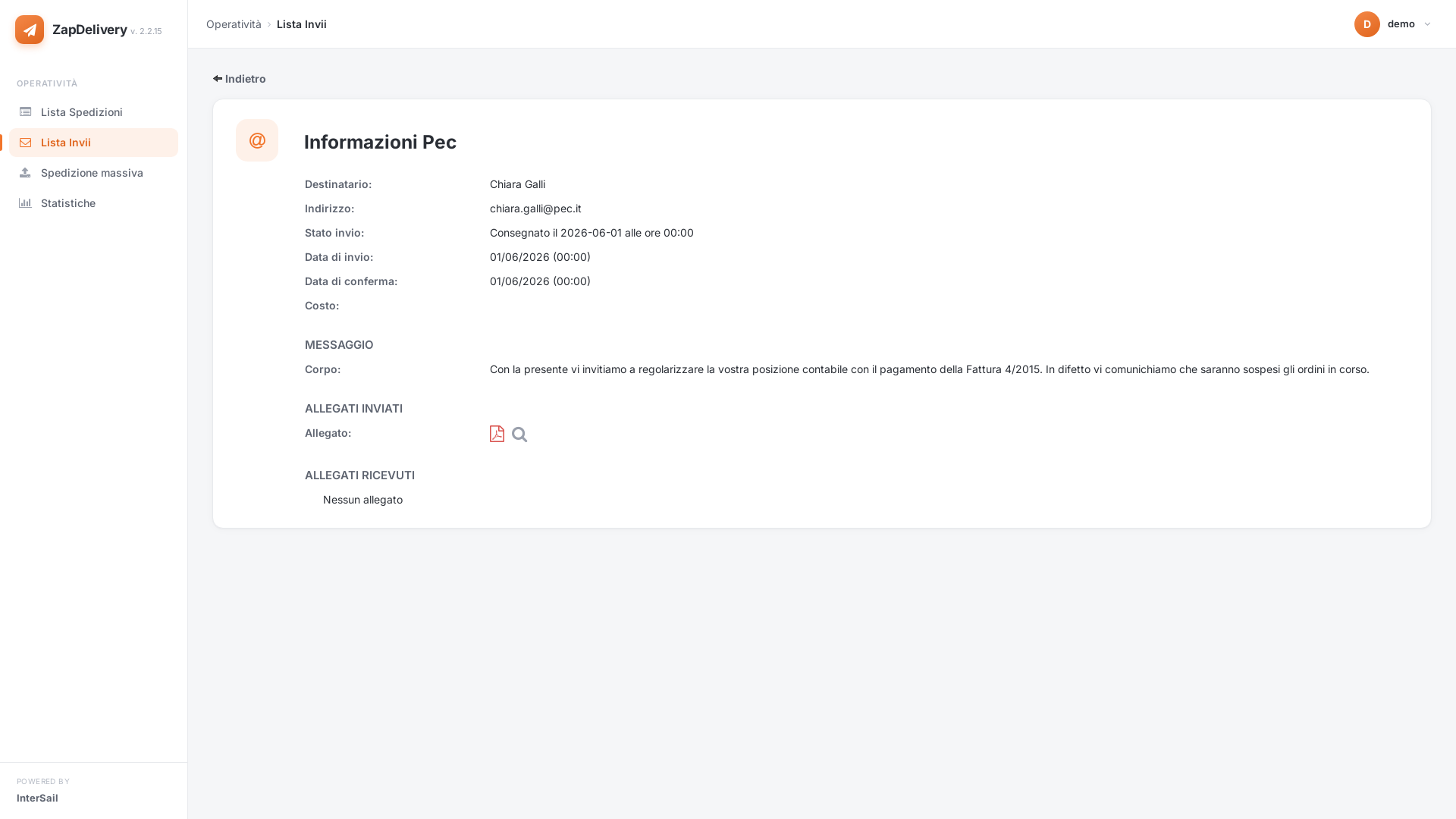Viewport: 1456px width, 819px height.
Task: Click the ZapDelivery paper plane logo
Action: coord(30,30)
